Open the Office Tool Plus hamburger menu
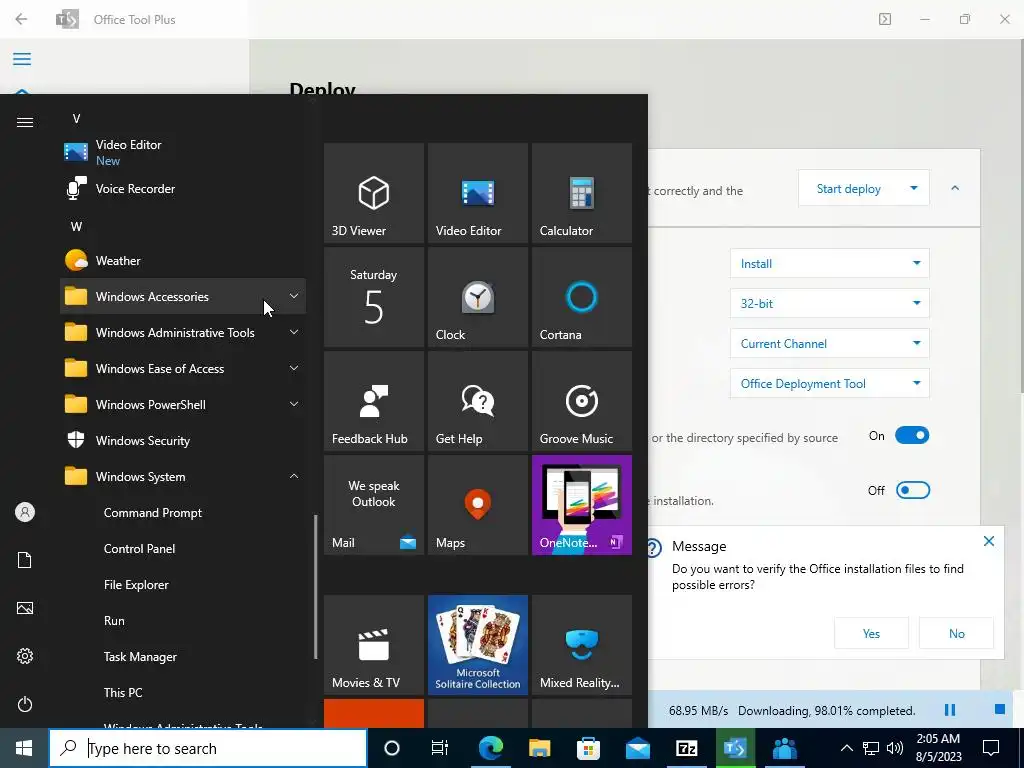This screenshot has width=1024, height=768. pos(22,59)
